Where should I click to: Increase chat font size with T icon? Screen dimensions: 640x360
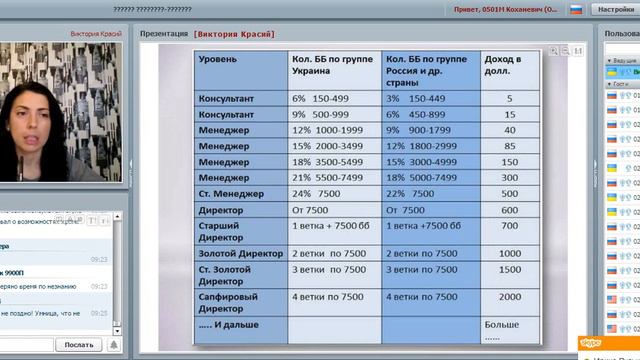(93, 221)
